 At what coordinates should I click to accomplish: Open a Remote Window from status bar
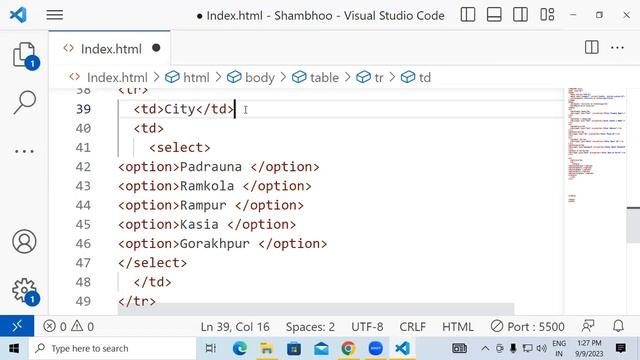(x=17, y=326)
